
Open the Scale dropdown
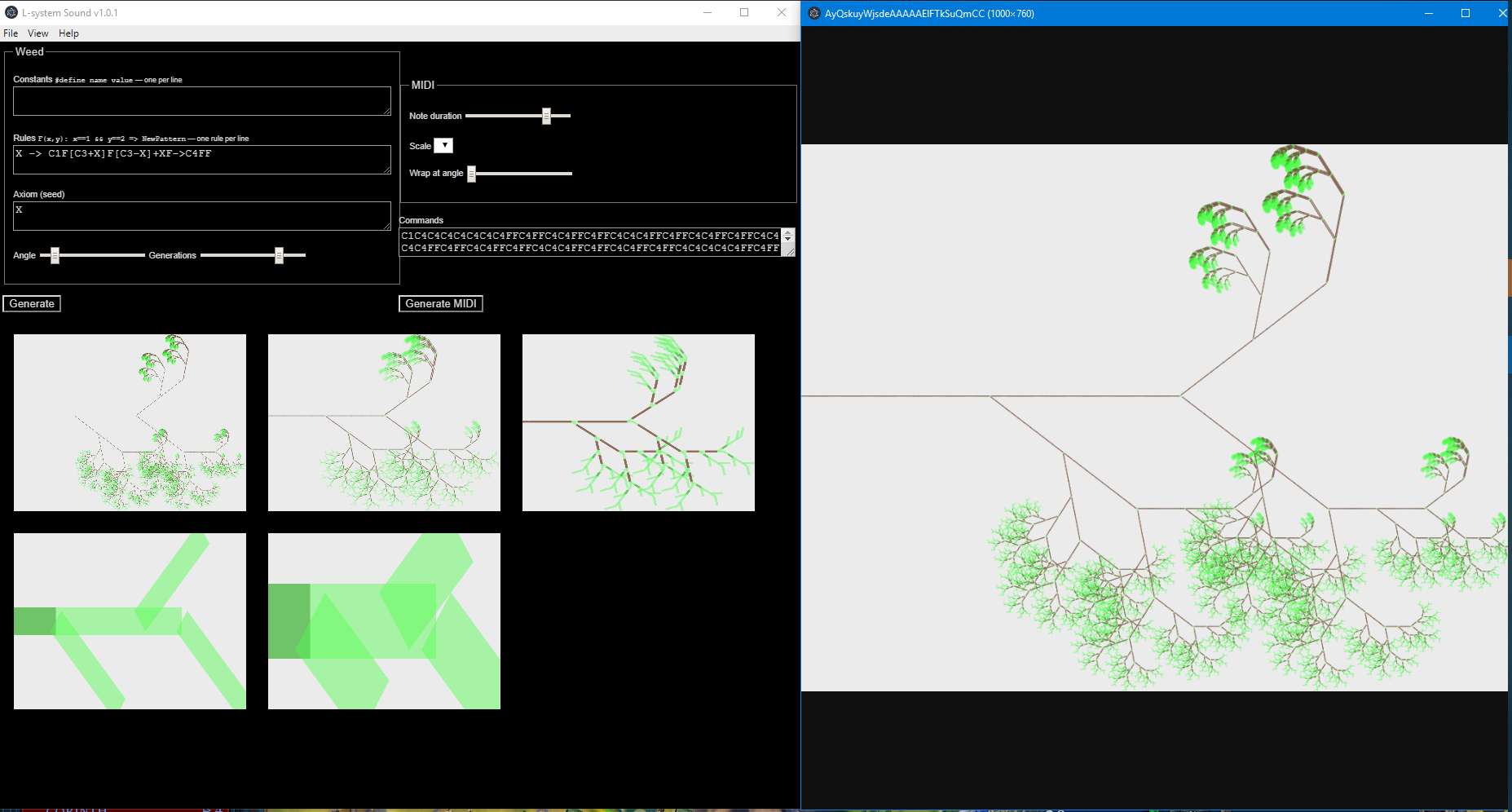443,146
